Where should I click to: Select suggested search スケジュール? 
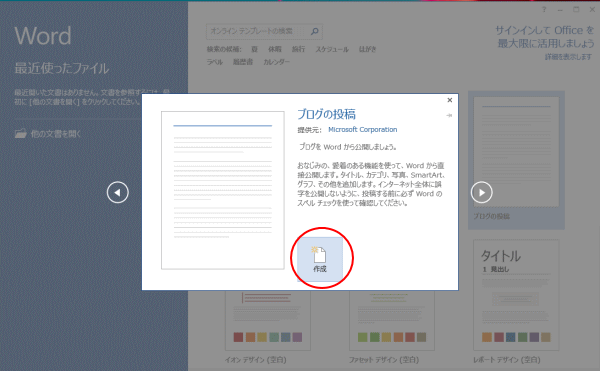[x=332, y=49]
